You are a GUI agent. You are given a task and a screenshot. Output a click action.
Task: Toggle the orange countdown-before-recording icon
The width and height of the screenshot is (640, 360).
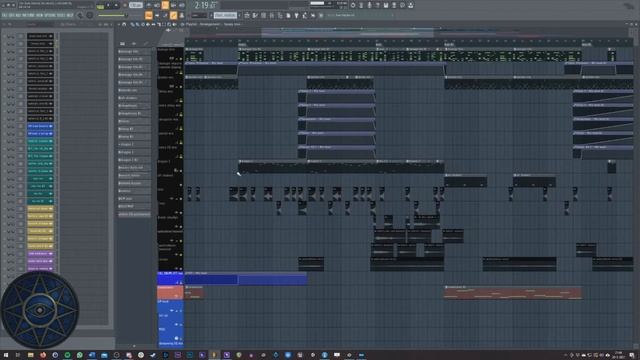(x=165, y=5)
